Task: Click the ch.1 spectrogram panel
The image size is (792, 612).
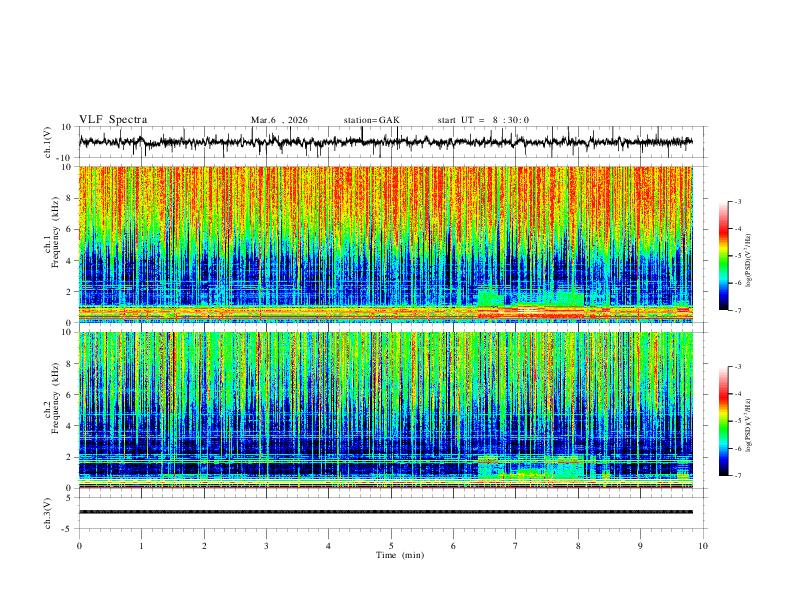Action: 386,244
